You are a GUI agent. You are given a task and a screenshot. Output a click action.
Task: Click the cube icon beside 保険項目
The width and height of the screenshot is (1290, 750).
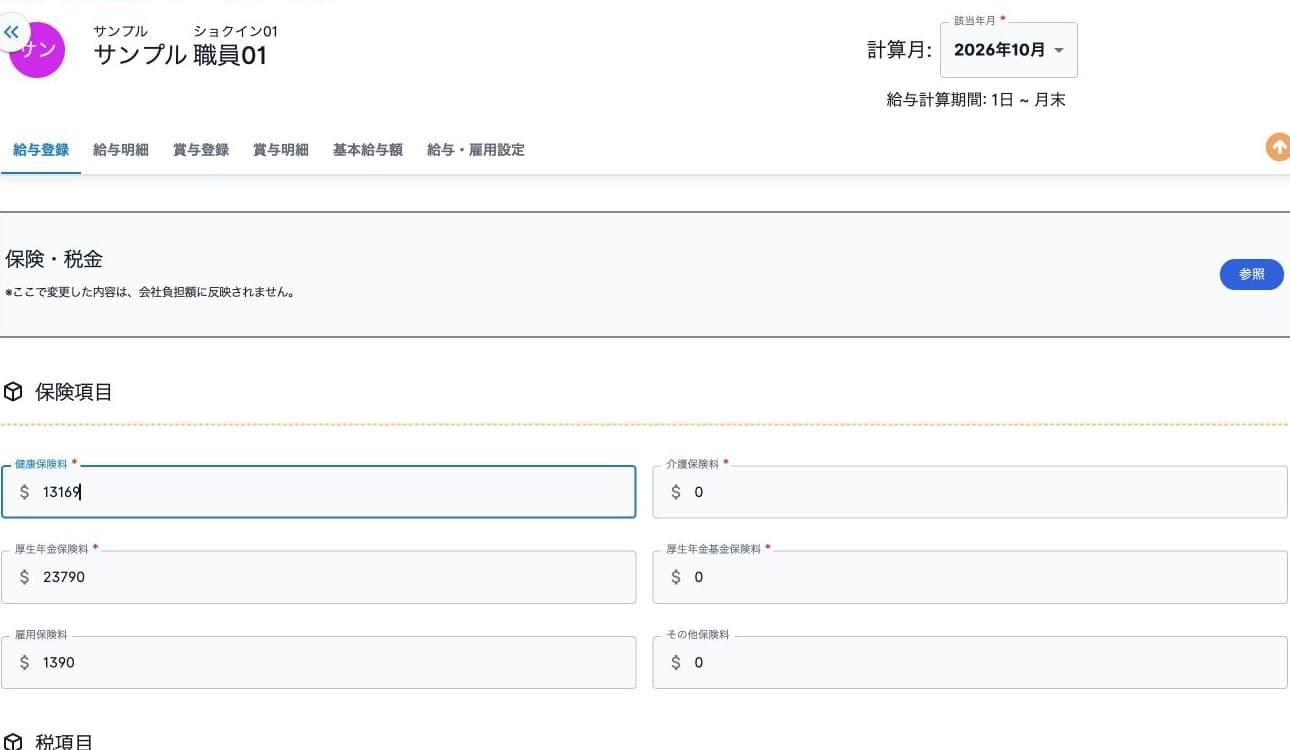tap(14, 392)
